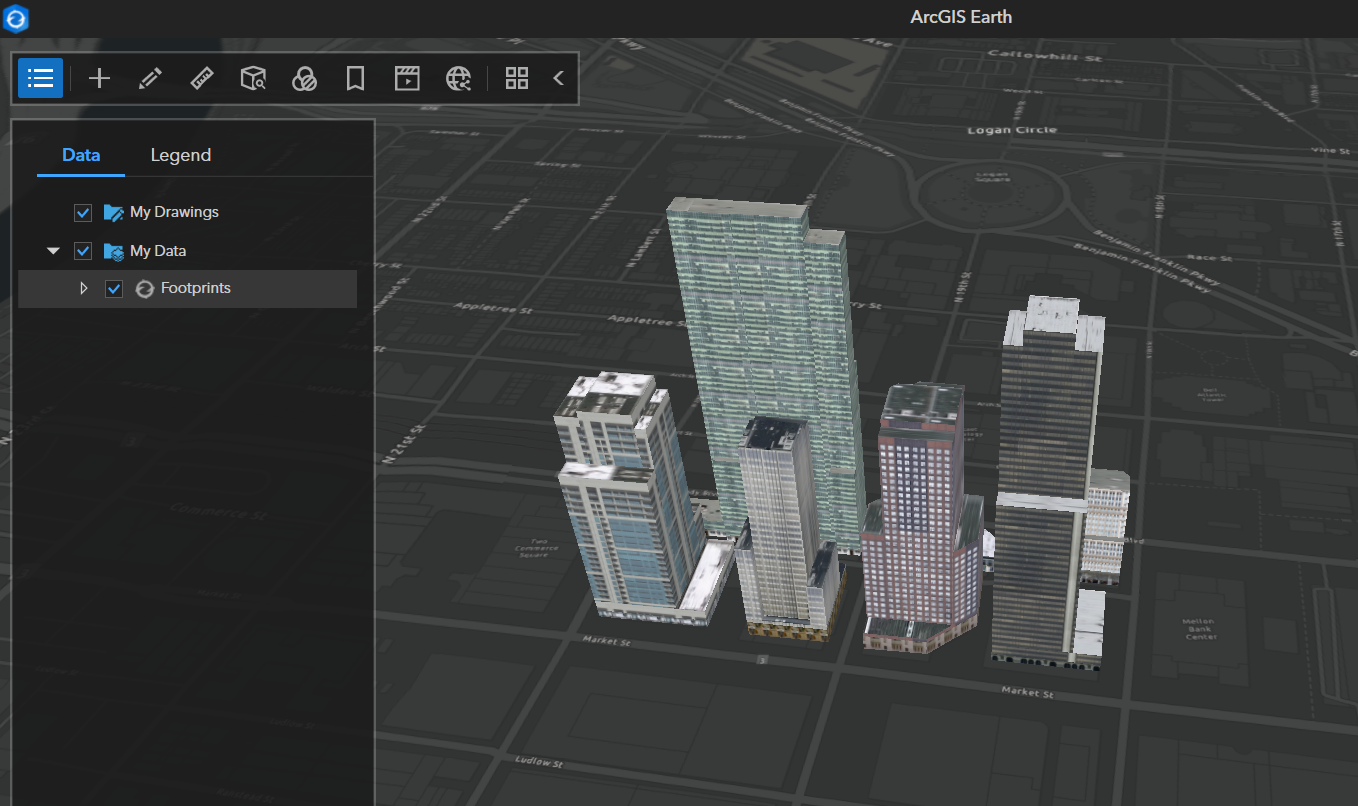1358x806 pixels.
Task: Uncheck the My Drawings layer
Action: tap(83, 212)
